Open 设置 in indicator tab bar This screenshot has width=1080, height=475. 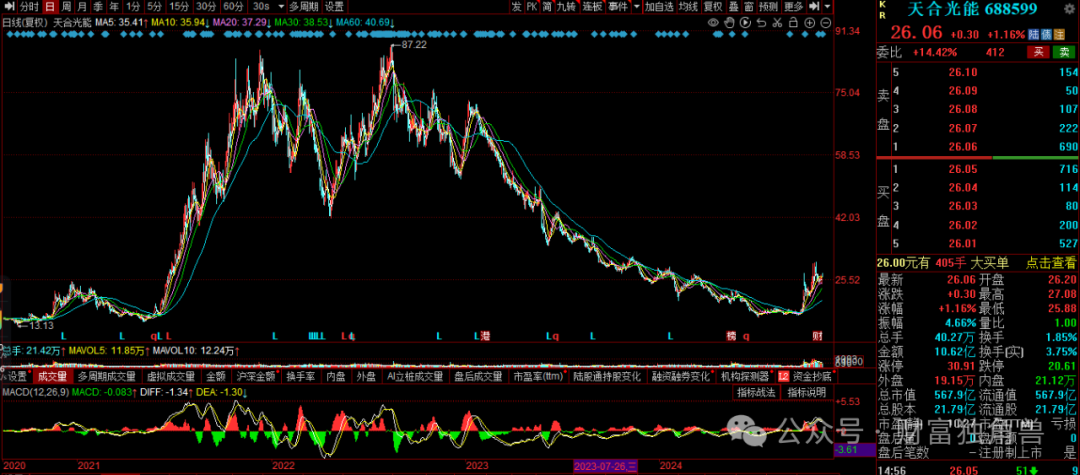(x=17, y=377)
